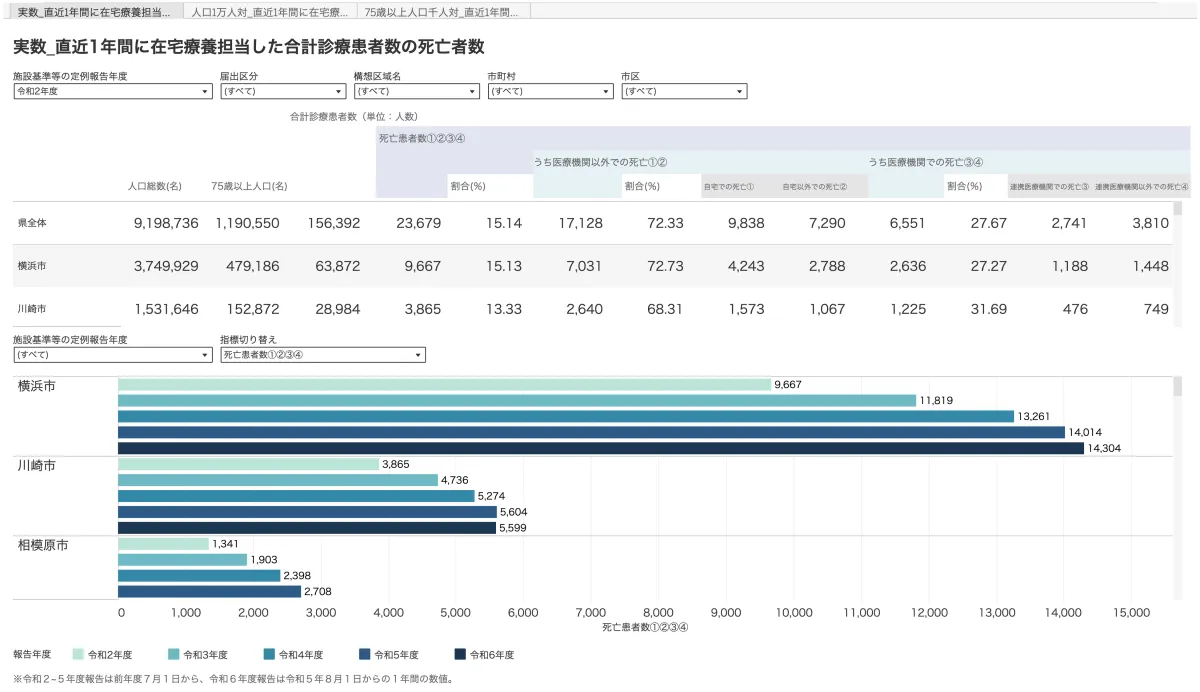
Task: Click the 川崎市 bar labeled 3,865
Action: pos(248,464)
